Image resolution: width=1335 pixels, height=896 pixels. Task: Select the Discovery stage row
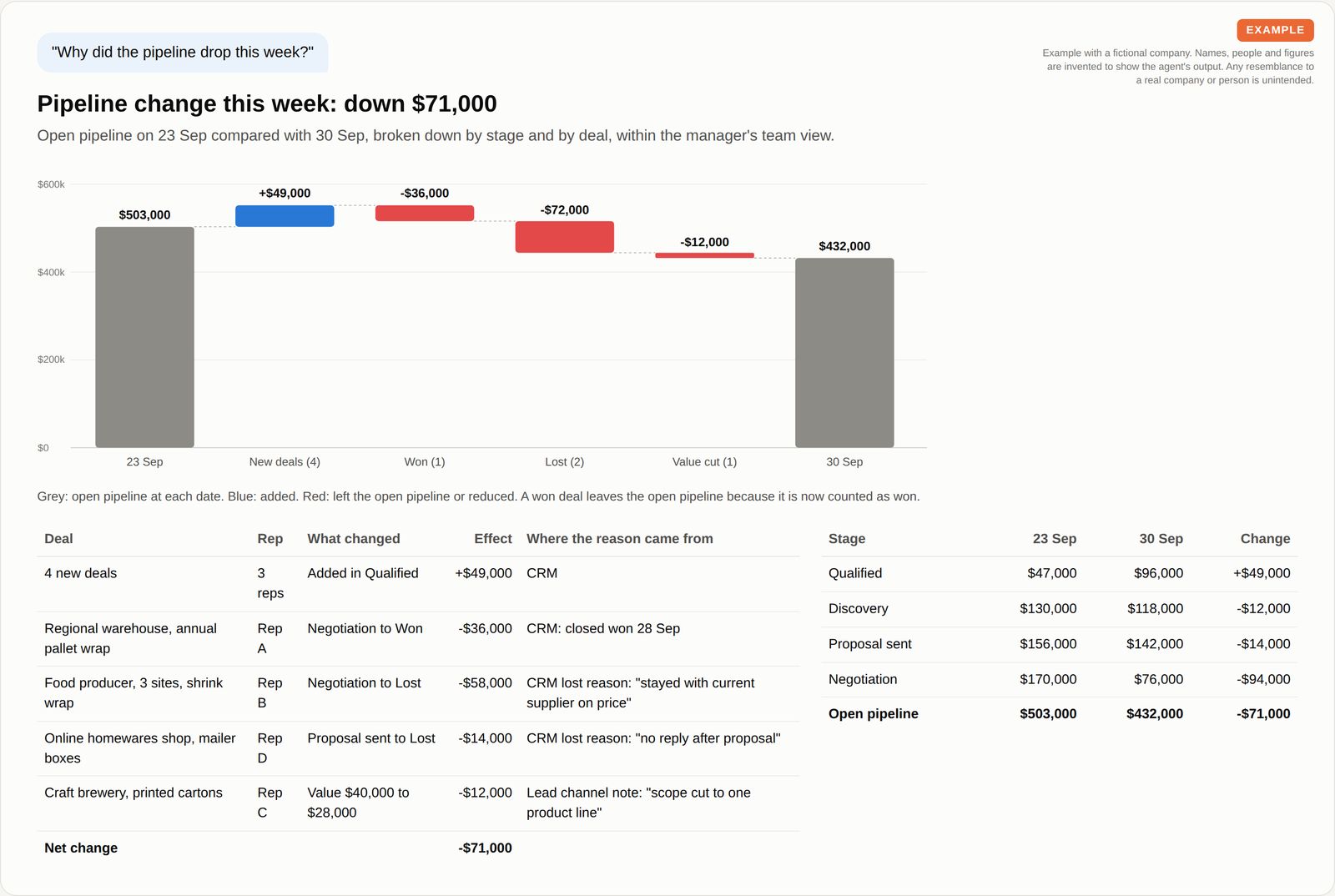coord(1060,609)
